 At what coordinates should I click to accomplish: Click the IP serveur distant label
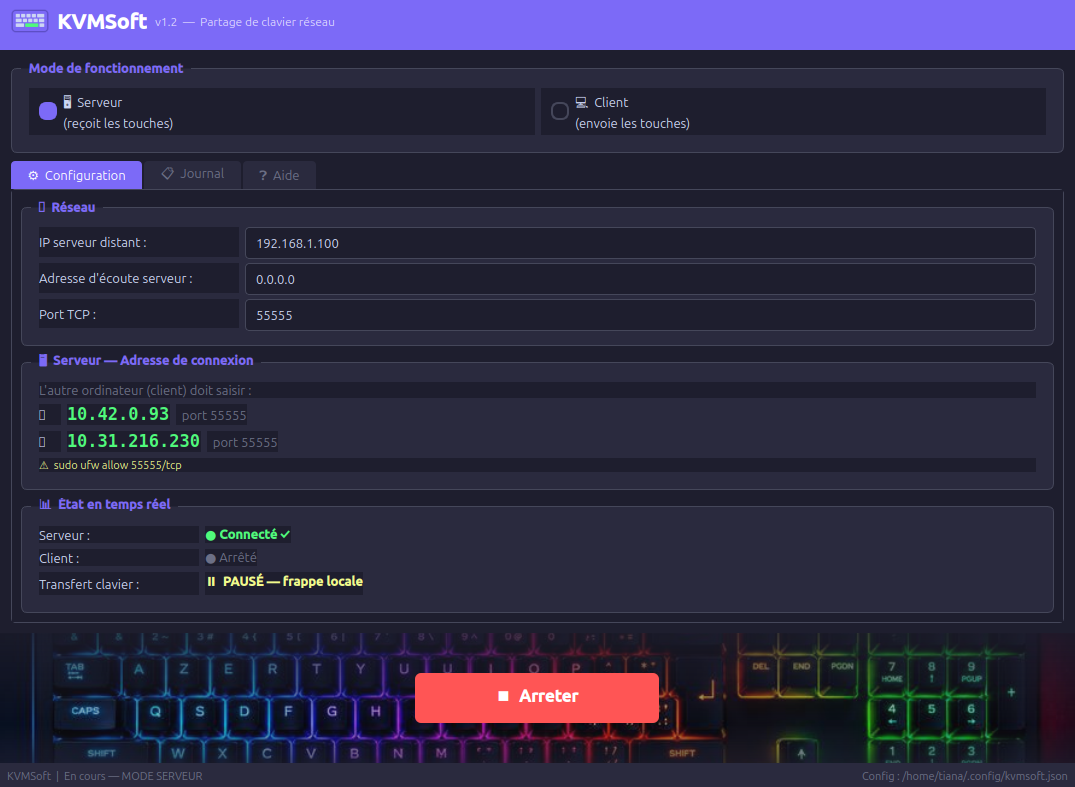point(93,242)
